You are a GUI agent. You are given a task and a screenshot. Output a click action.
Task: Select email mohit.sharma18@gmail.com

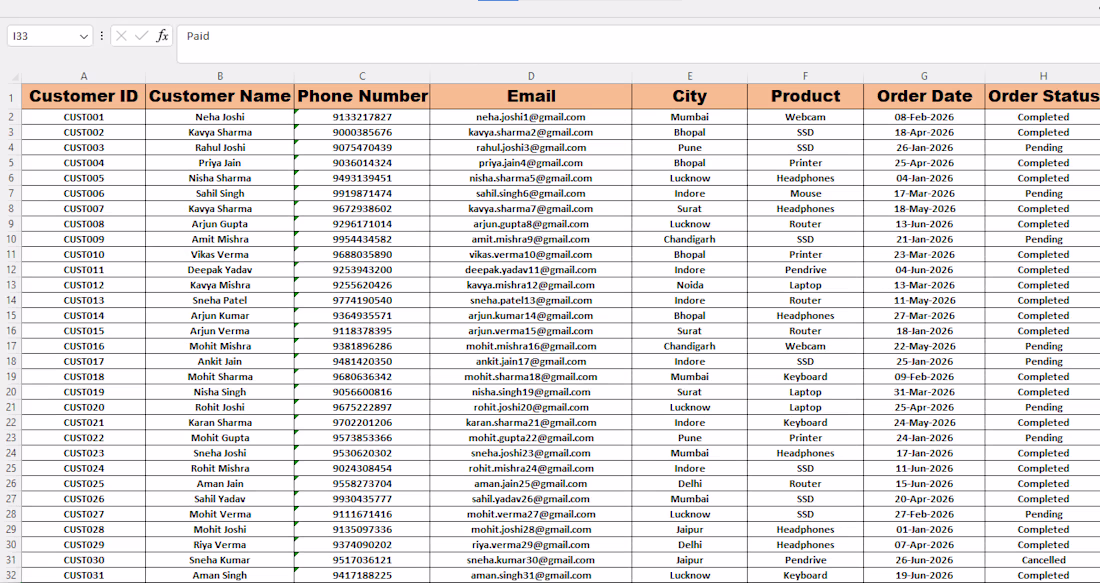point(530,377)
